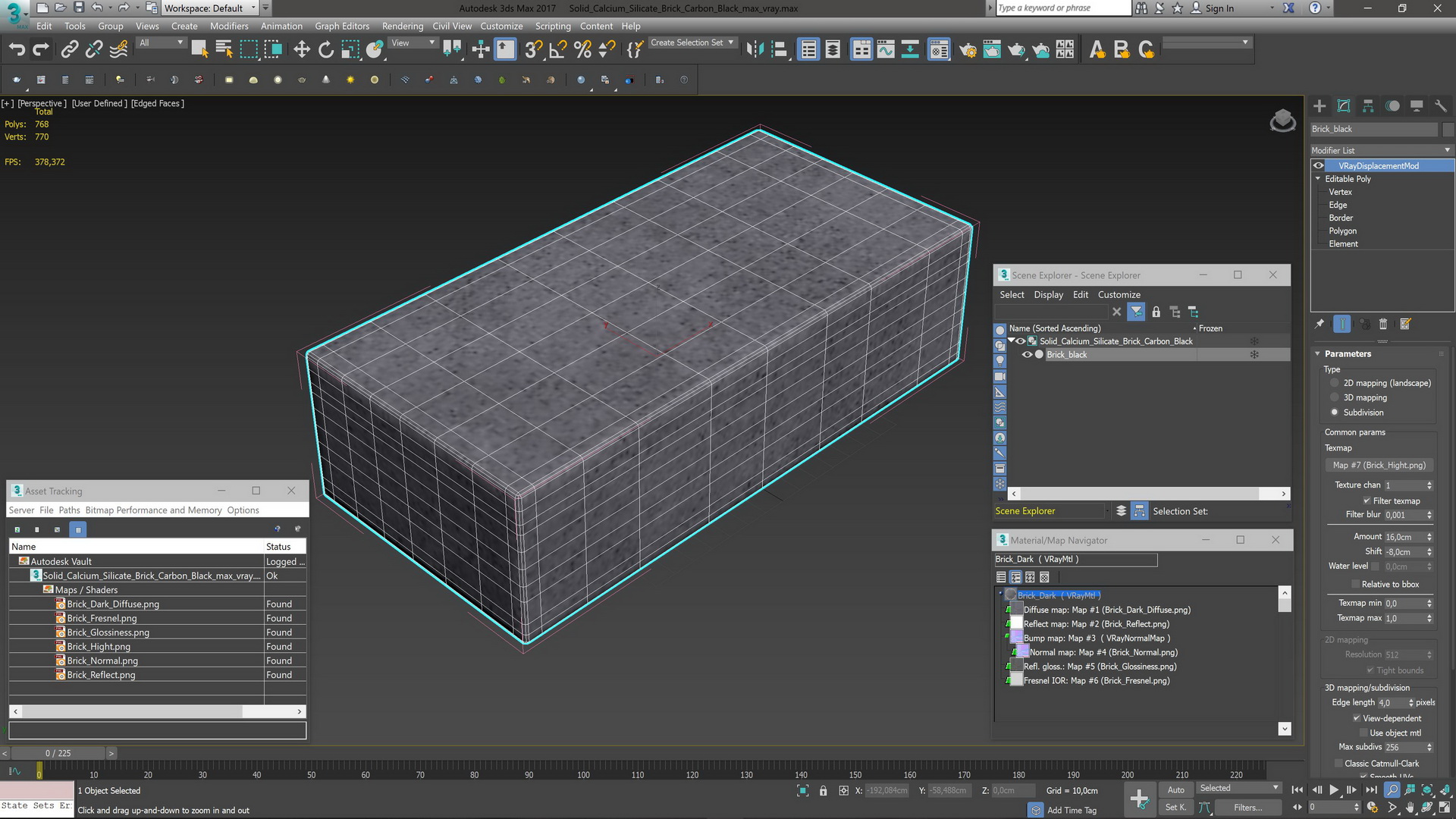
Task: Collapse the Editable Poly stack entry
Action: coord(1318,179)
